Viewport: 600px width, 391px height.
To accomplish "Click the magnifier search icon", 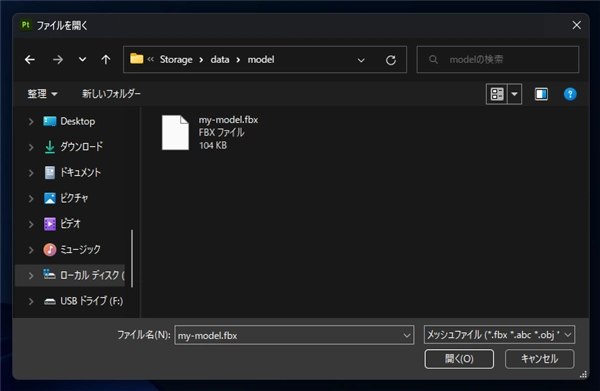I will (x=433, y=60).
